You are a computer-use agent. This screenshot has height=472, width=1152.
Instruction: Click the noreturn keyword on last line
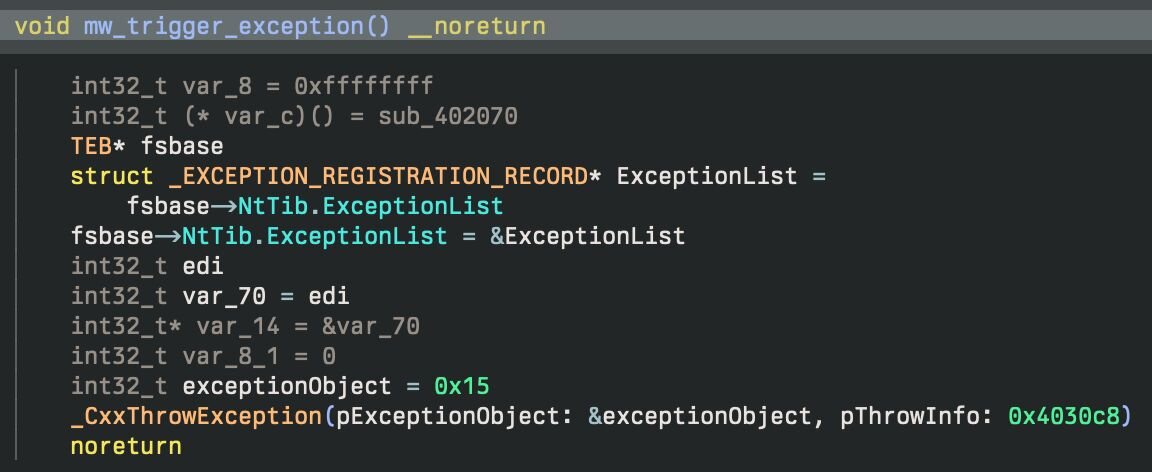tap(126, 446)
